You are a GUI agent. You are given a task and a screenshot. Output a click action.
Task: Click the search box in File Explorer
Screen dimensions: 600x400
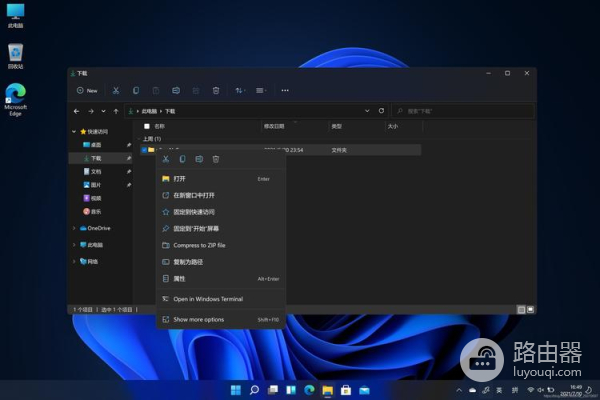tap(461, 111)
